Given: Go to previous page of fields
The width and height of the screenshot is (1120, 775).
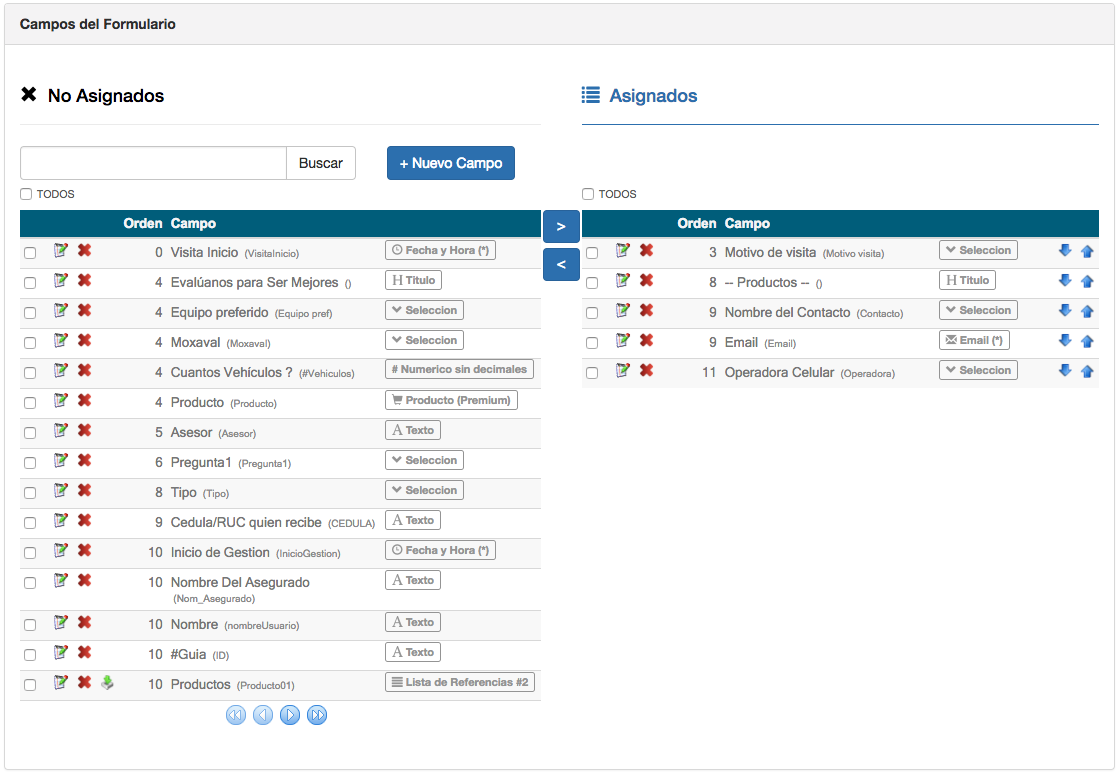Looking at the screenshot, I should click(x=263, y=715).
